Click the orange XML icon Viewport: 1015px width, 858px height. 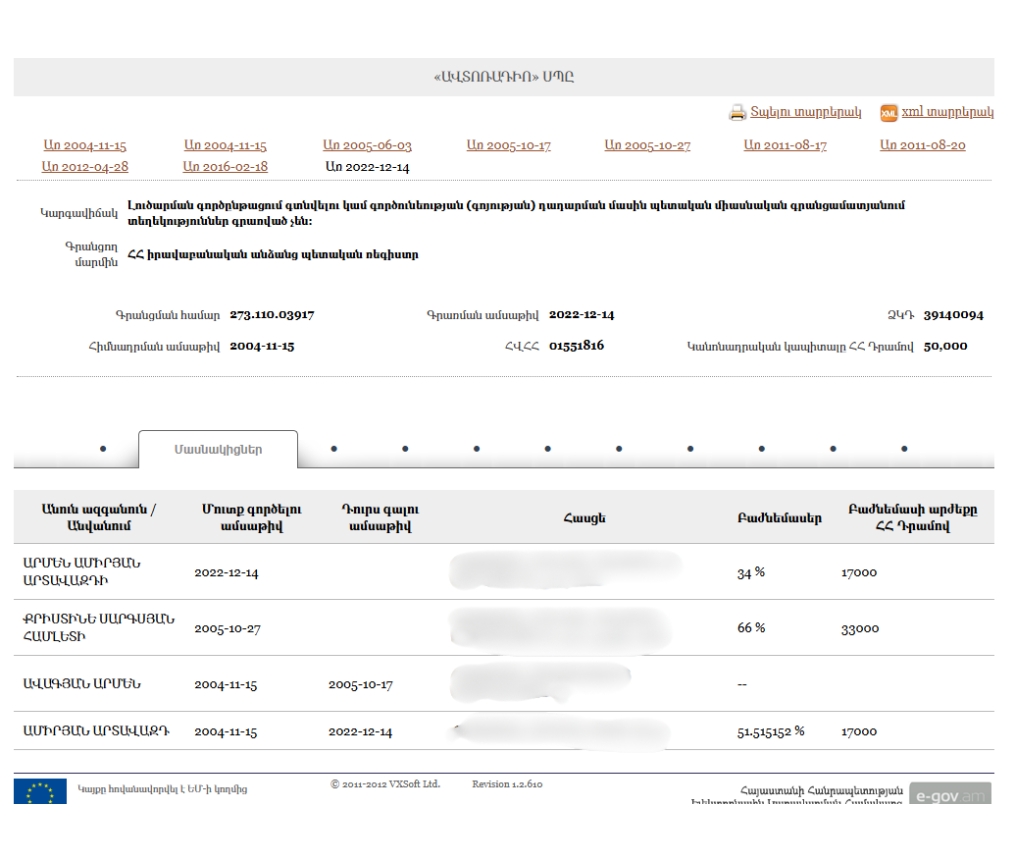888,112
